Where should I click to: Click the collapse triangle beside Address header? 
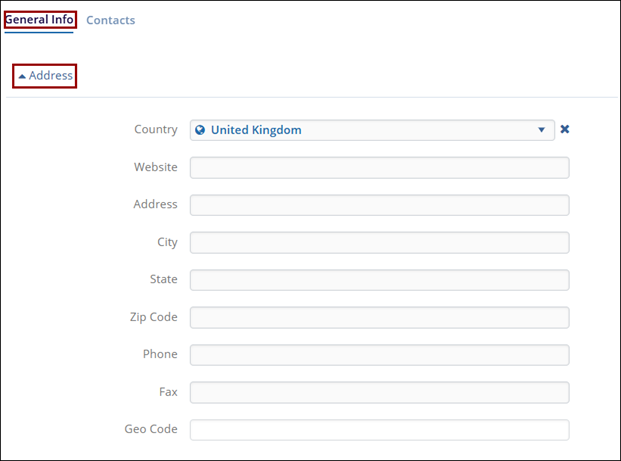[22, 76]
